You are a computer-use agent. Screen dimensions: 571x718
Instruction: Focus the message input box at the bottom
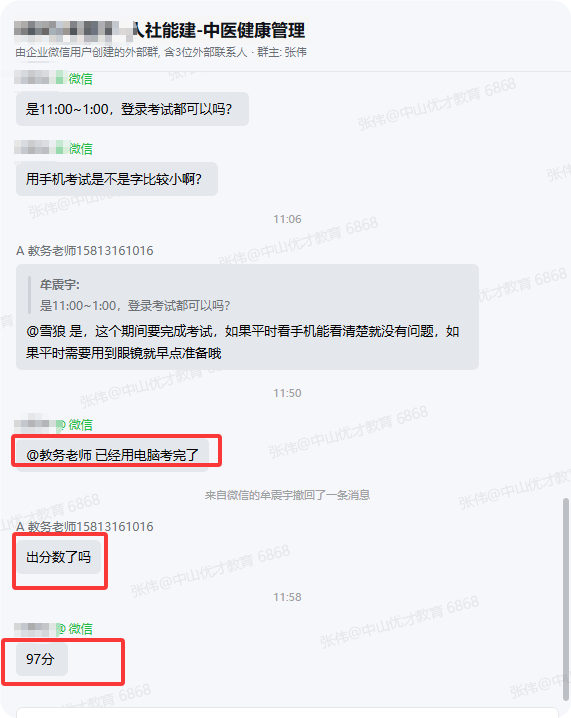click(x=287, y=713)
